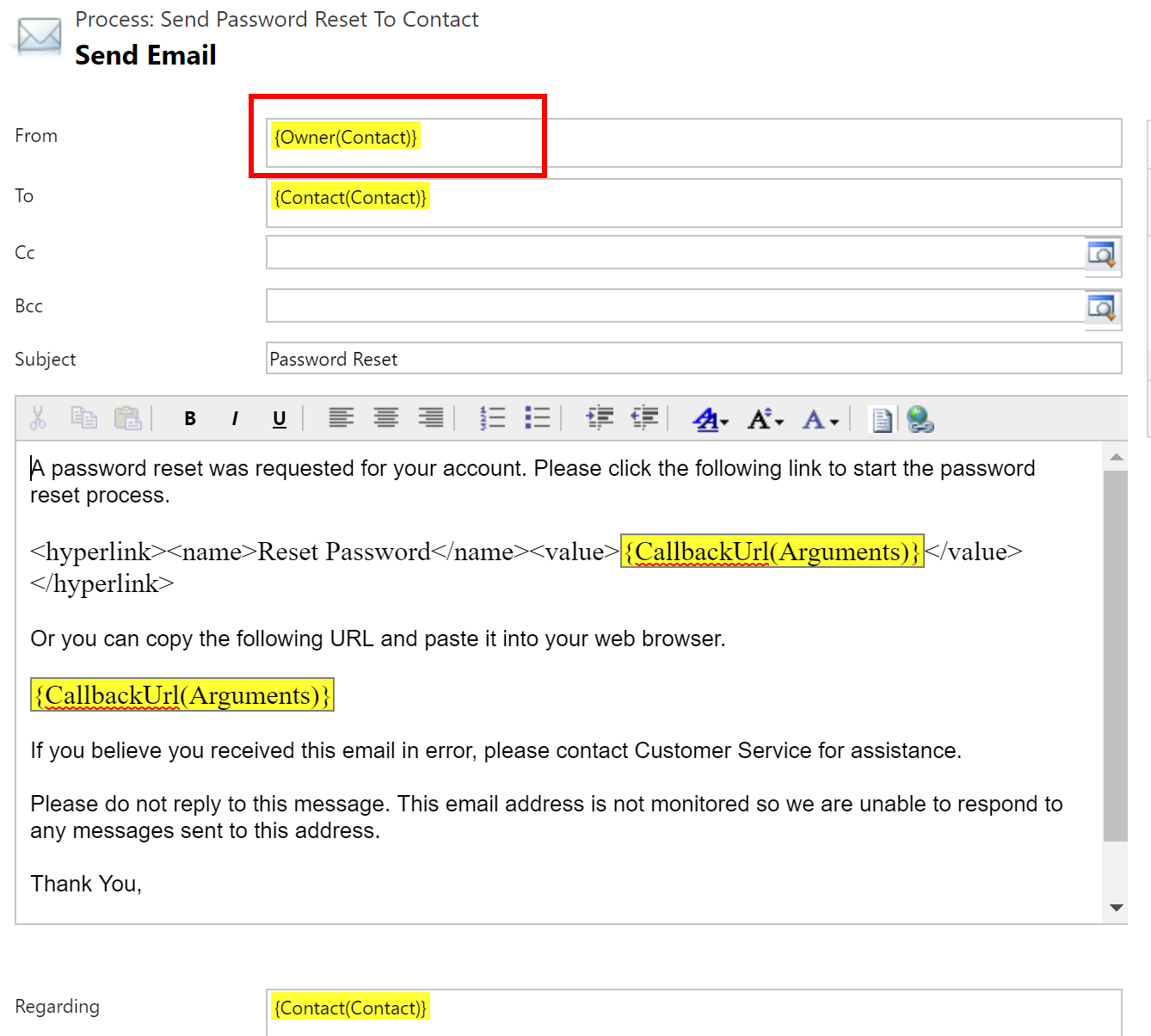
Task: Click the To field with Contact(Contact)
Action: pos(694,203)
